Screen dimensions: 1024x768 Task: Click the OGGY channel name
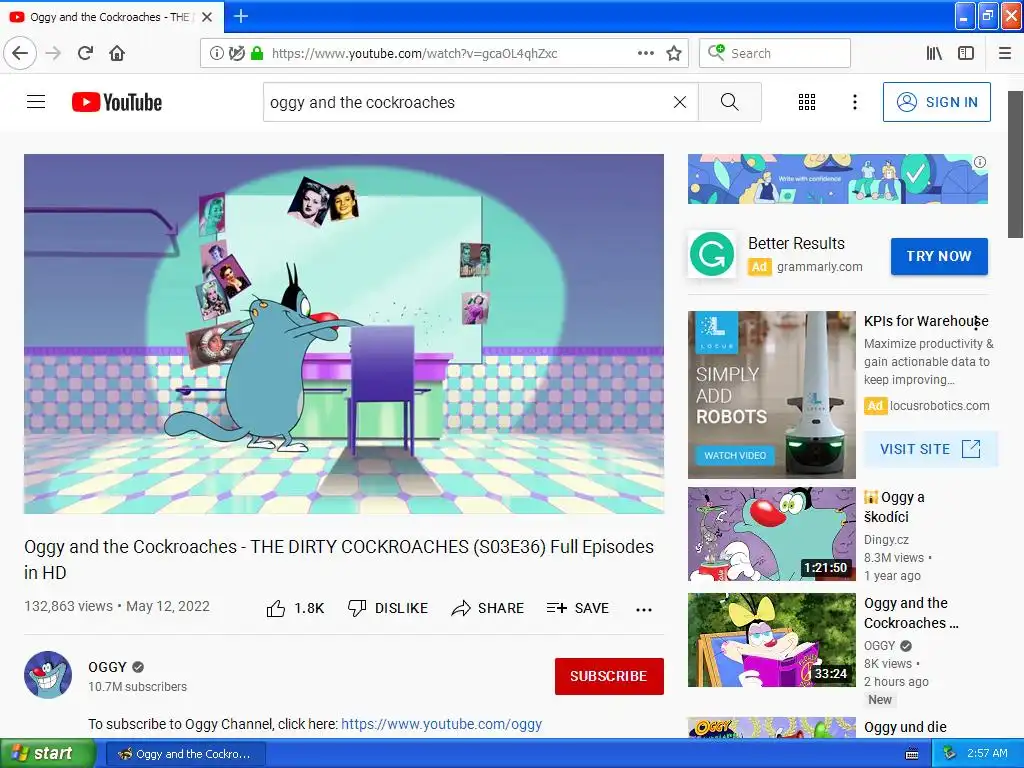pos(107,667)
